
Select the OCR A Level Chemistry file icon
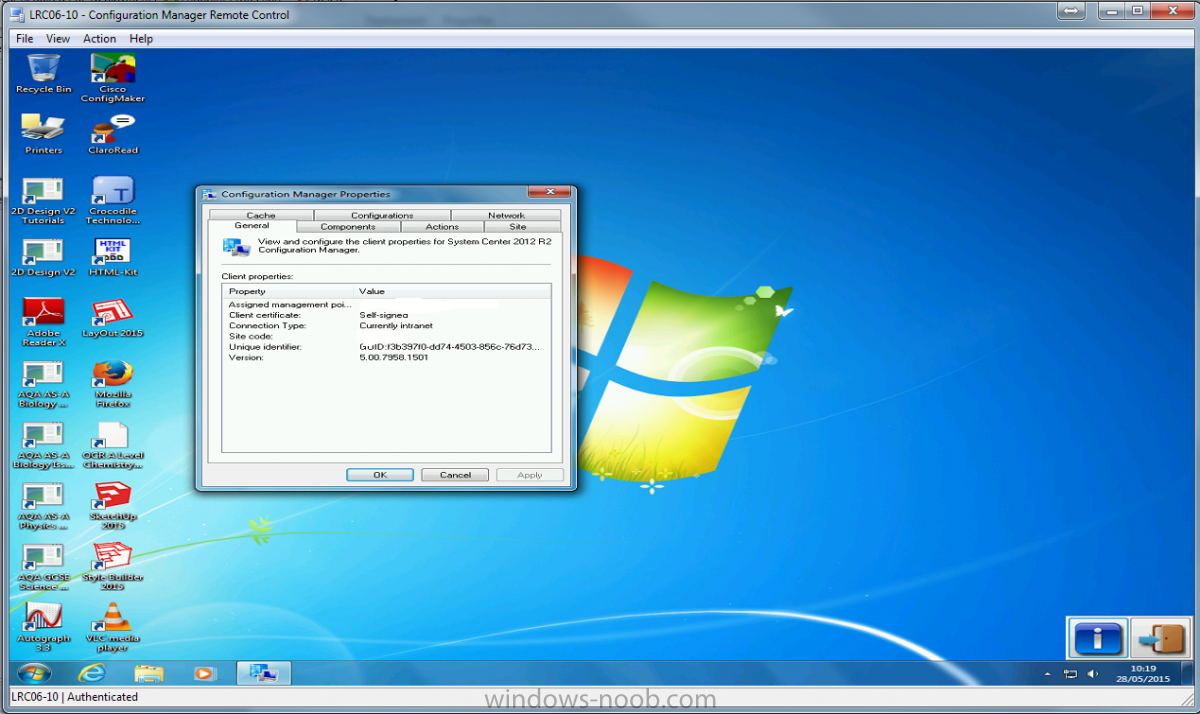click(x=113, y=445)
